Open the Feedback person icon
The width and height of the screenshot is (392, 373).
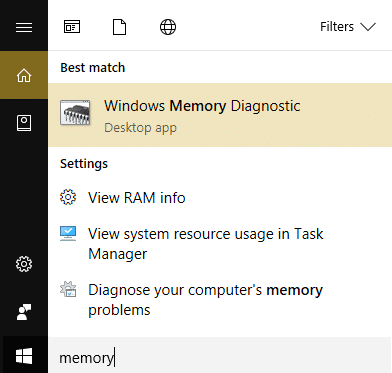[24, 312]
